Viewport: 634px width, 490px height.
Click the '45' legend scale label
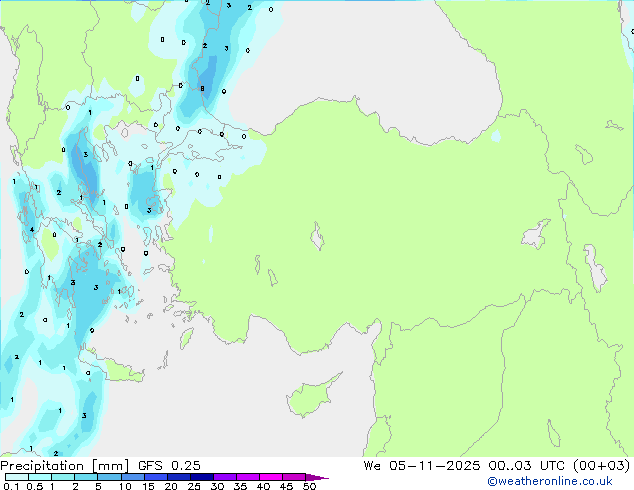pos(286,486)
